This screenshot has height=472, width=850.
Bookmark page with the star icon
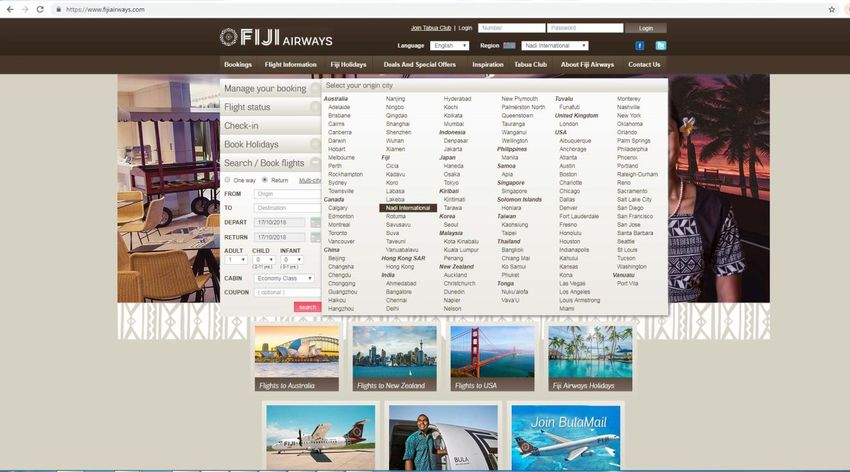[x=831, y=9]
